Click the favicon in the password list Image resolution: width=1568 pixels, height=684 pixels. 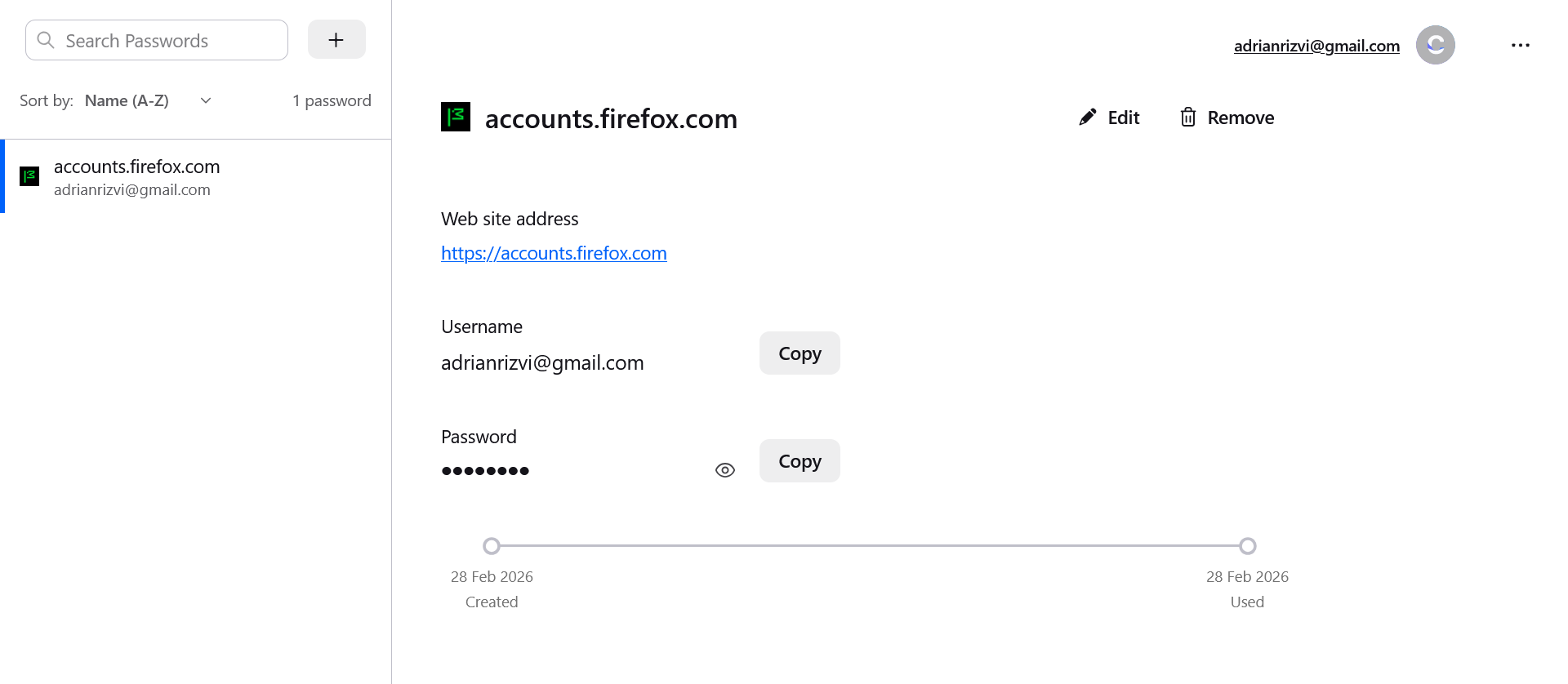coord(29,176)
